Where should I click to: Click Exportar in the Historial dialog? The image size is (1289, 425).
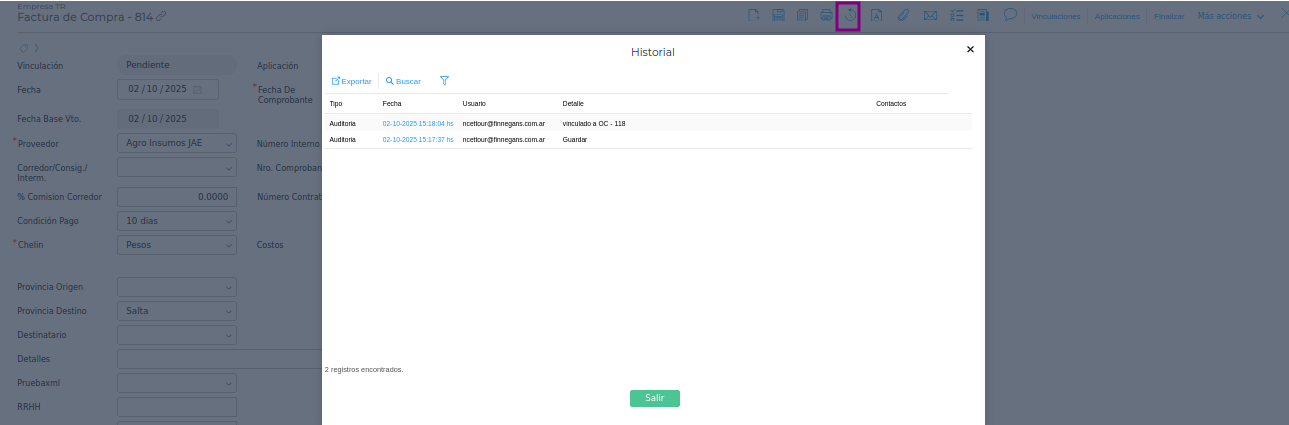pyautogui.click(x=351, y=81)
